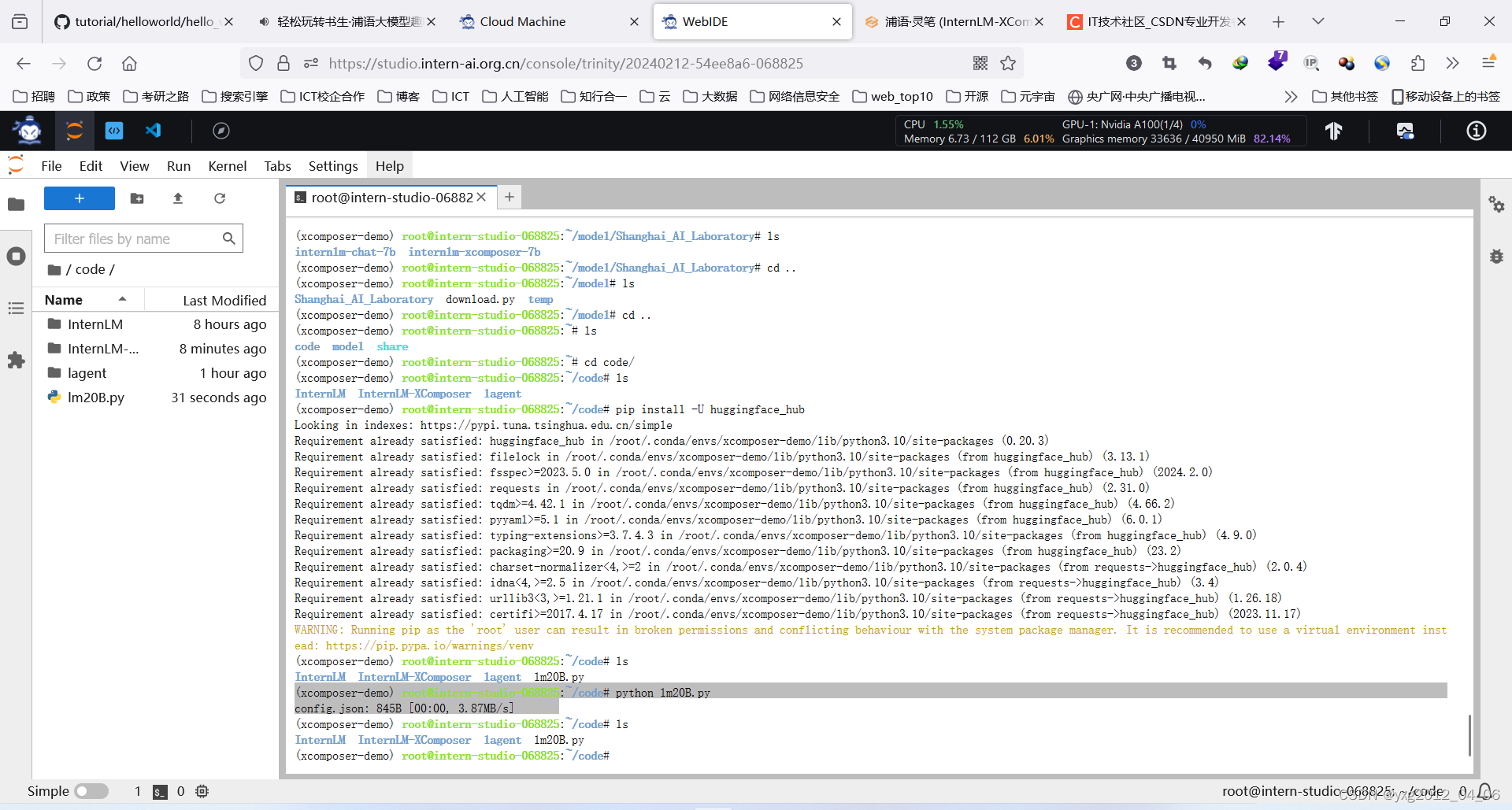Open the table of contents sidebar
This screenshot has height=810, width=1512.
point(16,309)
